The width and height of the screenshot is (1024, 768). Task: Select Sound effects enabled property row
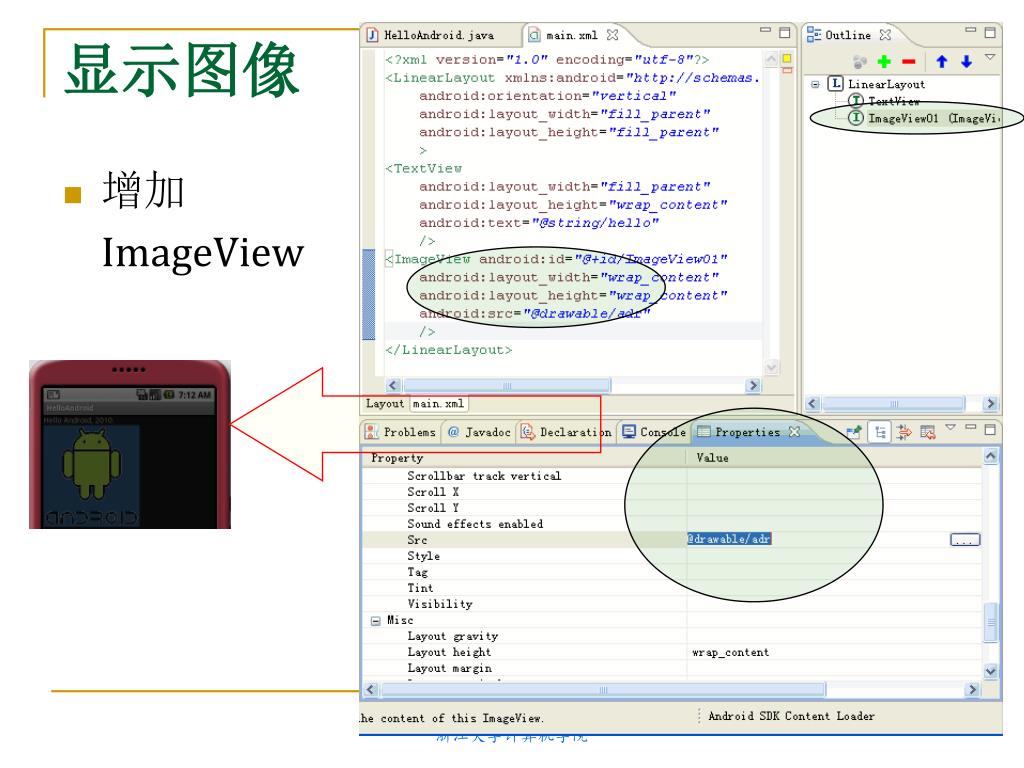point(673,524)
